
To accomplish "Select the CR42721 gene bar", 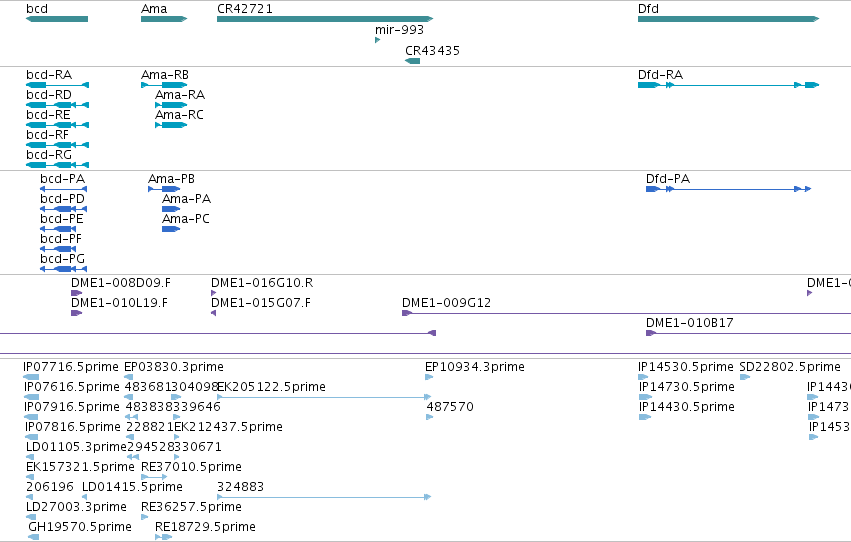I will (x=325, y=19).
